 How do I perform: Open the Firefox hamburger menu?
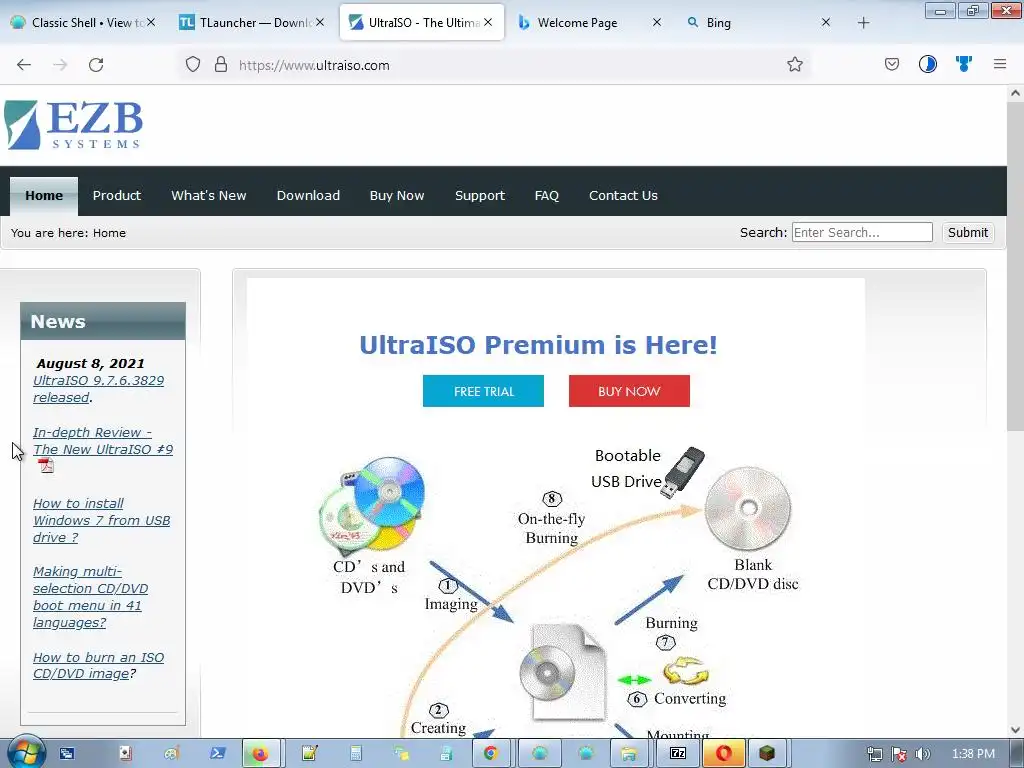point(999,64)
